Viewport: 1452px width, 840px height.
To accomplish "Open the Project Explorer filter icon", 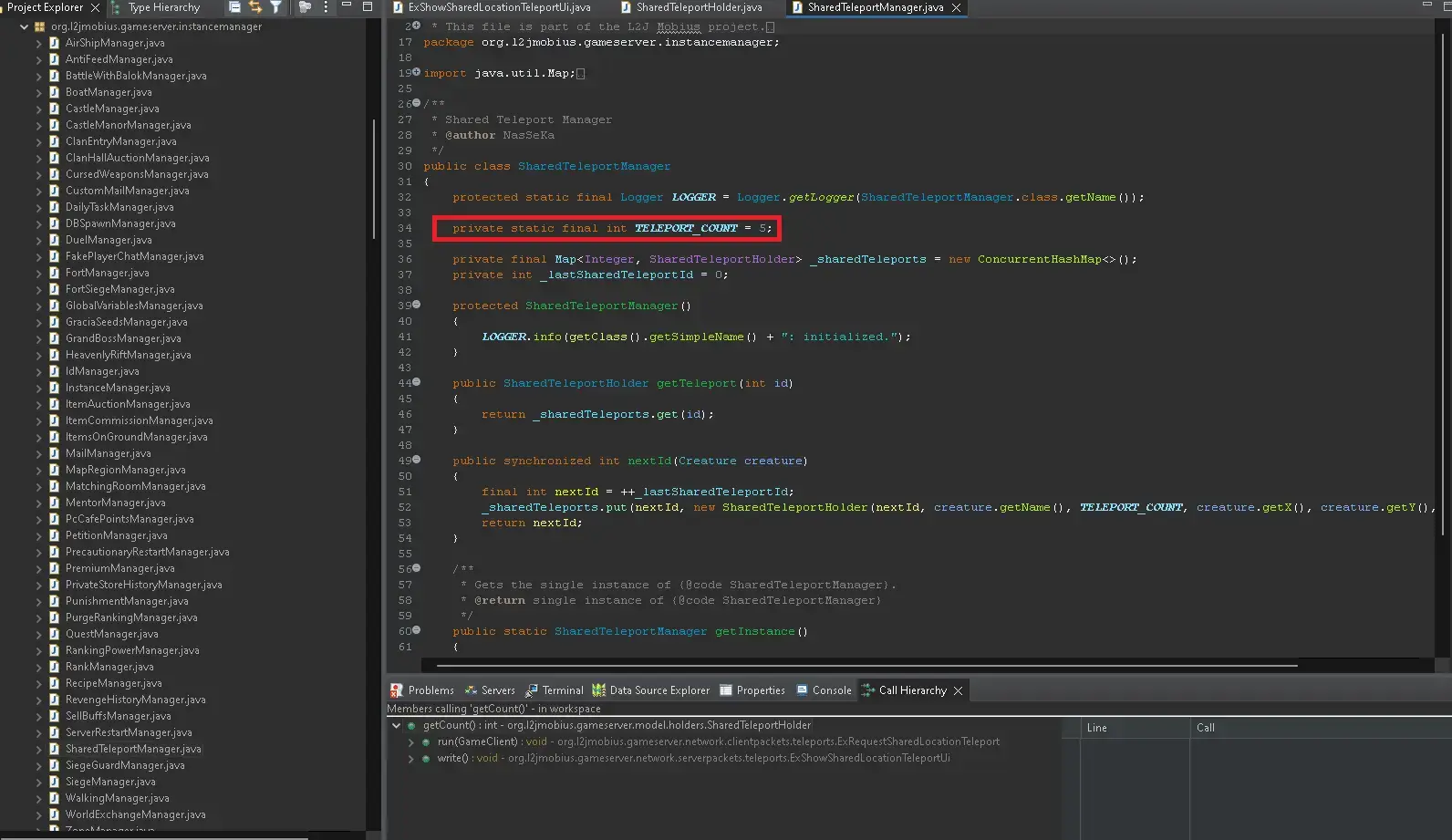I will tap(275, 7).
